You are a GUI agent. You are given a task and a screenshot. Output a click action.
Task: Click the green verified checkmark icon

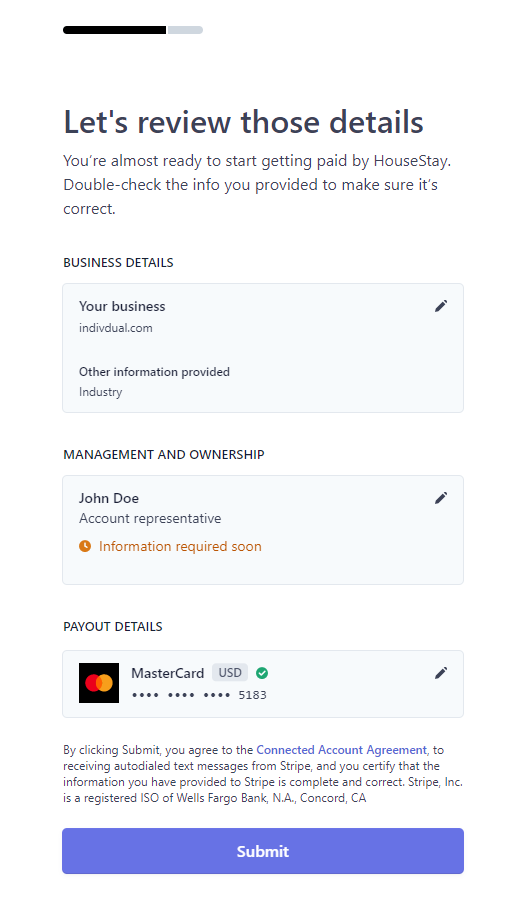tap(262, 673)
